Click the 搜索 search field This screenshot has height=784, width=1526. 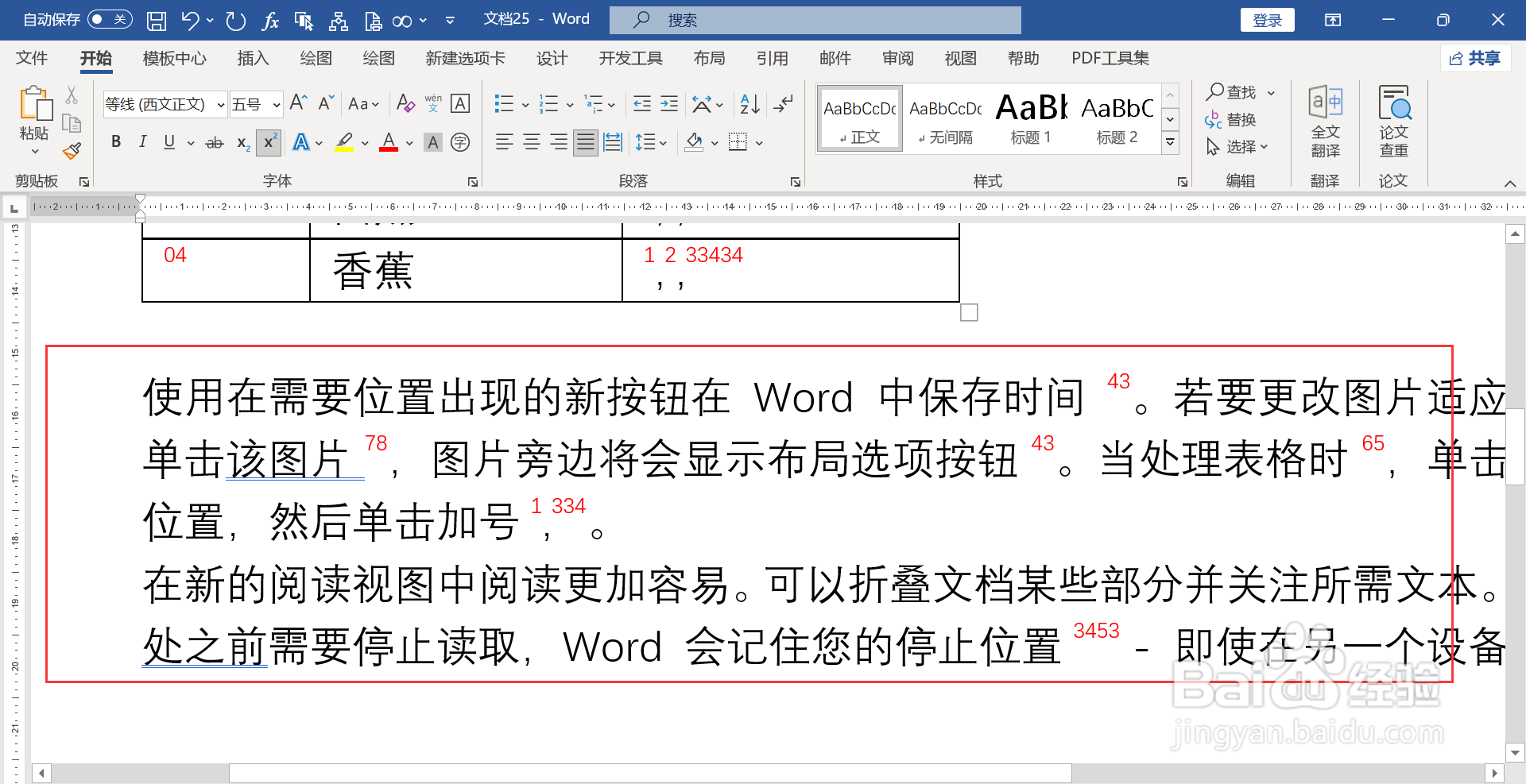click(815, 20)
